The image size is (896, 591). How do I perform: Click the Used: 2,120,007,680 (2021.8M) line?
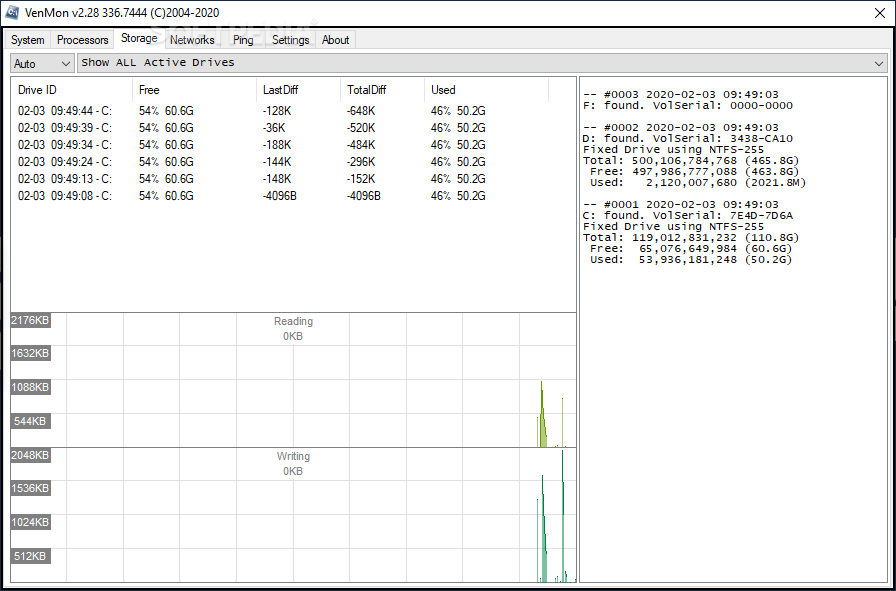point(698,182)
